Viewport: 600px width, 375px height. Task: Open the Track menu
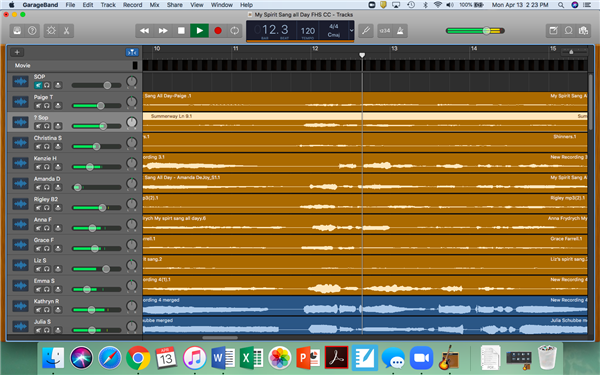[x=108, y=5]
